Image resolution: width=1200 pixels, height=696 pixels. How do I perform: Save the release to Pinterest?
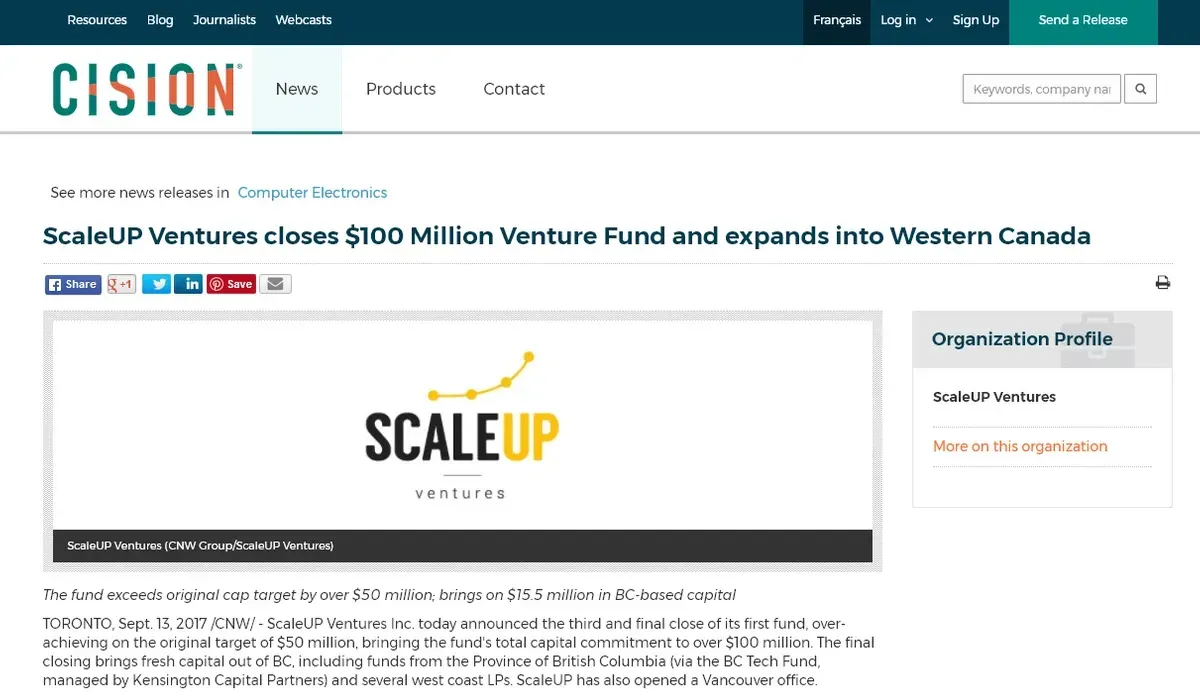click(231, 284)
